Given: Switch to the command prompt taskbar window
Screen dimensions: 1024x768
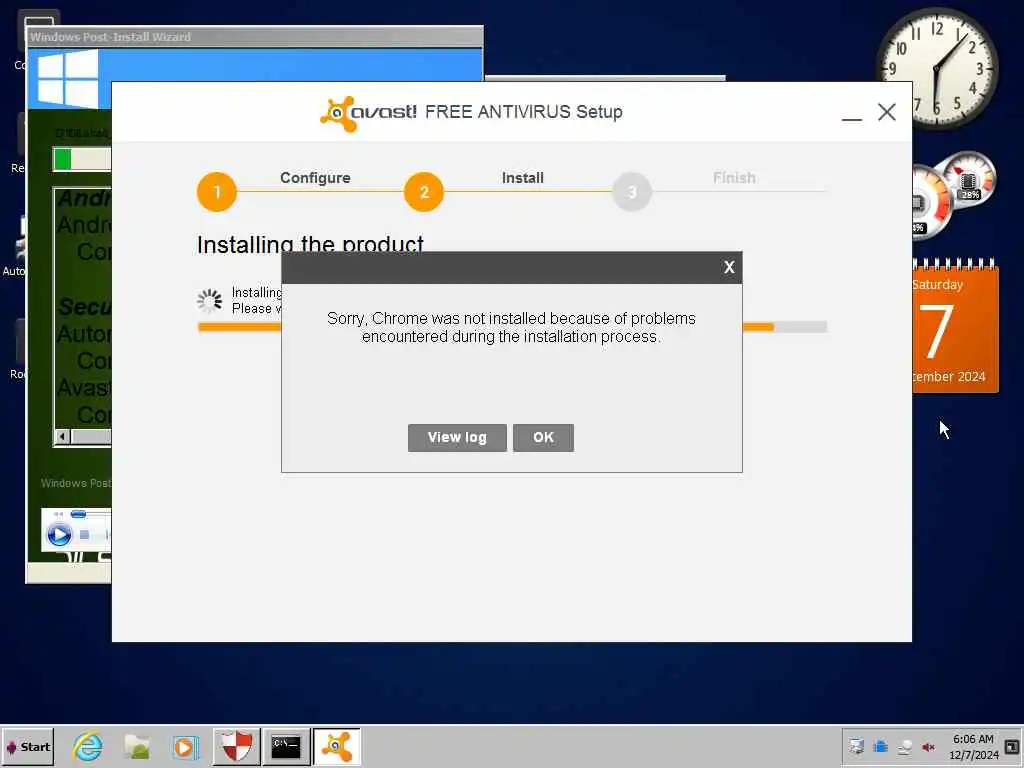Looking at the screenshot, I should [286, 746].
